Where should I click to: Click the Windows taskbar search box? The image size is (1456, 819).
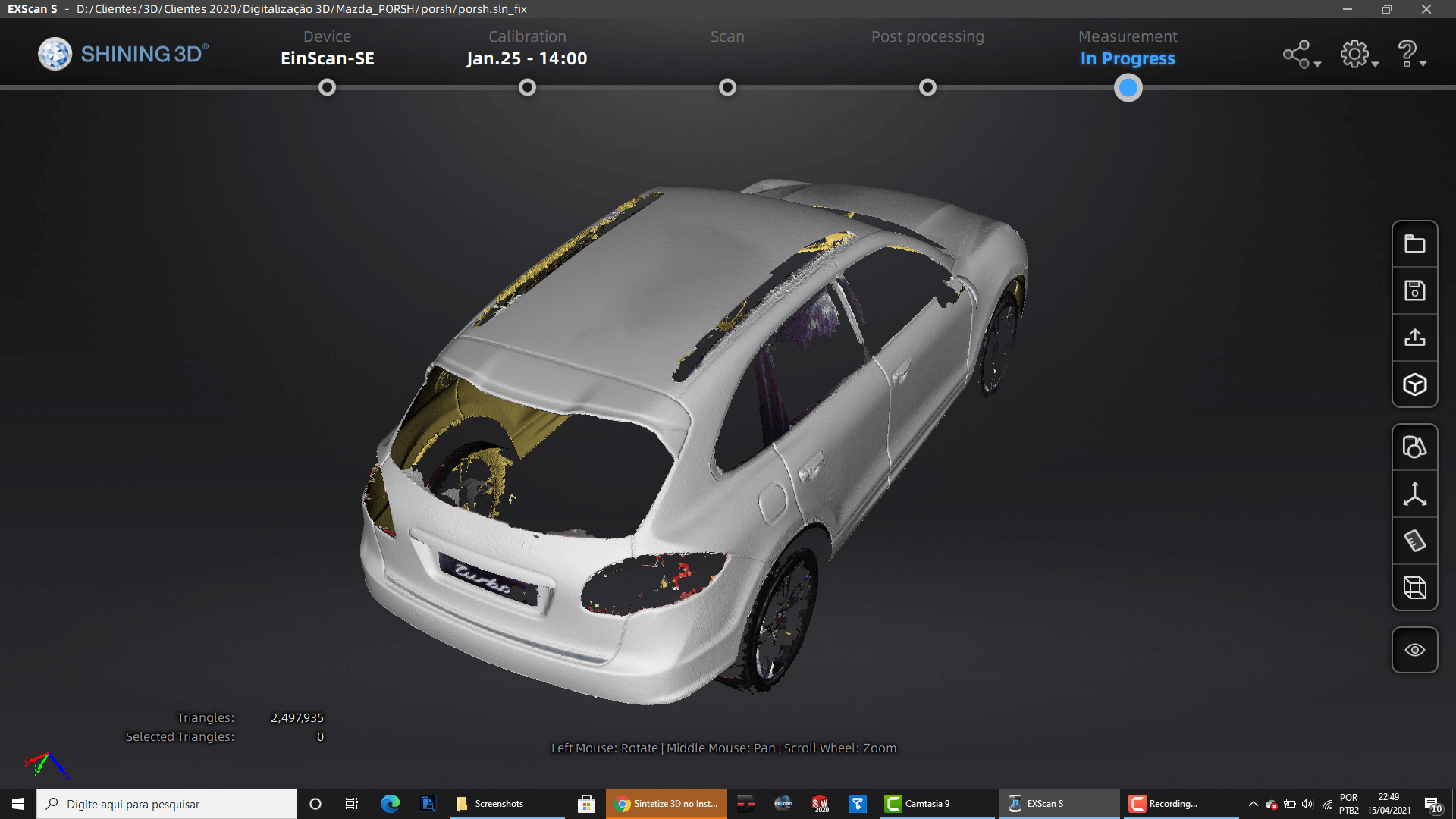[167, 804]
